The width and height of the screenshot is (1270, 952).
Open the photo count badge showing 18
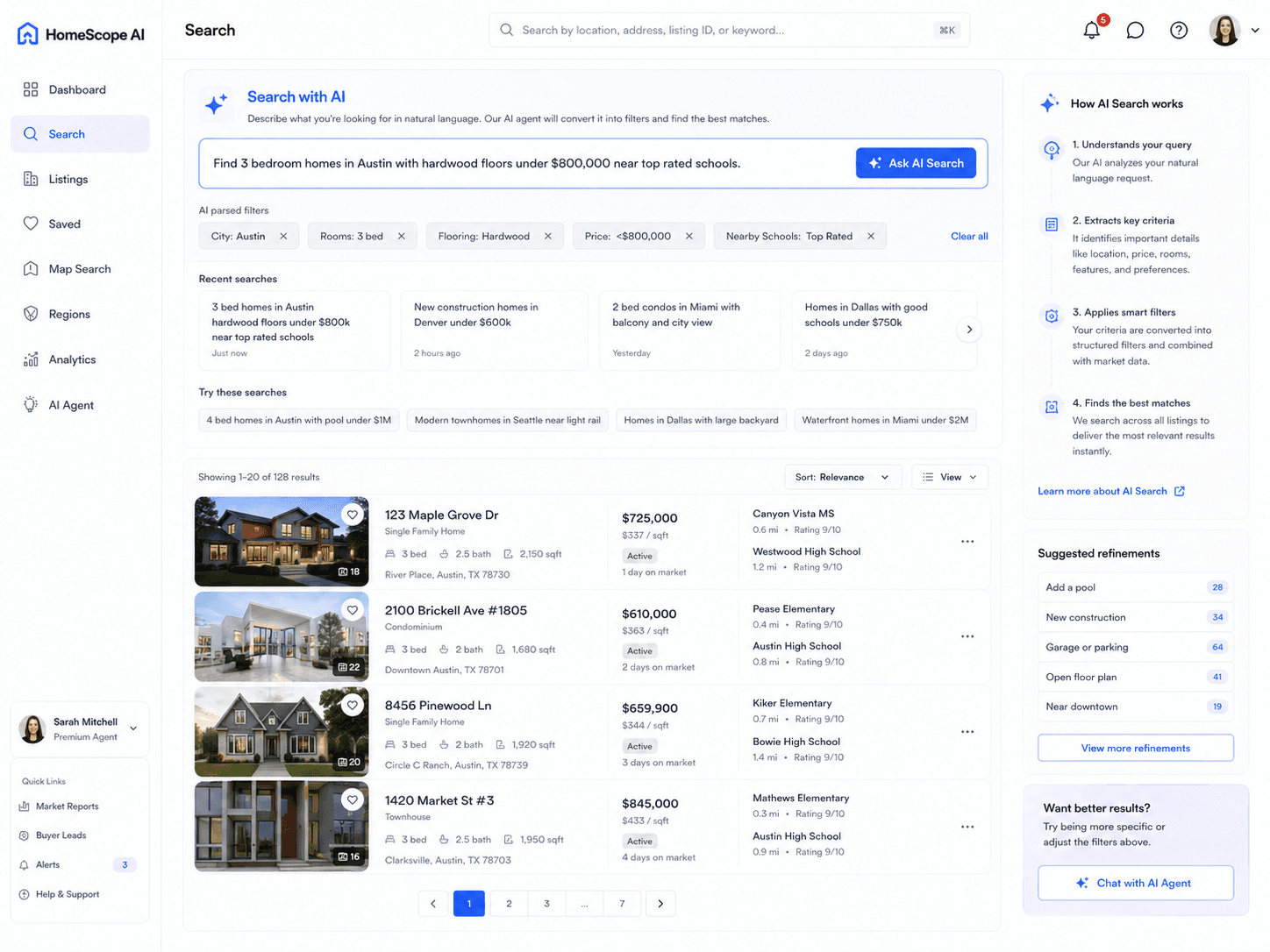pyautogui.click(x=349, y=572)
